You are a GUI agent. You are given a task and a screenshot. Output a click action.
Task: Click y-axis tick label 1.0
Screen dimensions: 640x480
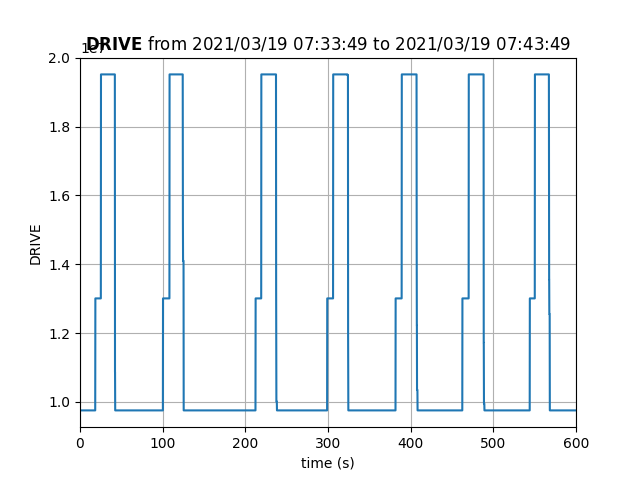point(59,402)
